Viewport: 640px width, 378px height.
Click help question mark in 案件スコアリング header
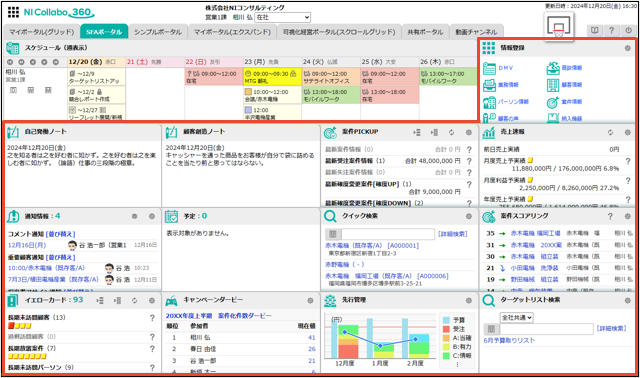[x=610, y=216]
